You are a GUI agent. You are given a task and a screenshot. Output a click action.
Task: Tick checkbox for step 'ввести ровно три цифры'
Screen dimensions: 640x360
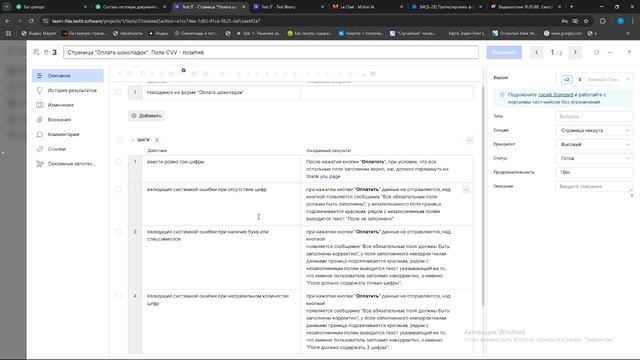119,162
